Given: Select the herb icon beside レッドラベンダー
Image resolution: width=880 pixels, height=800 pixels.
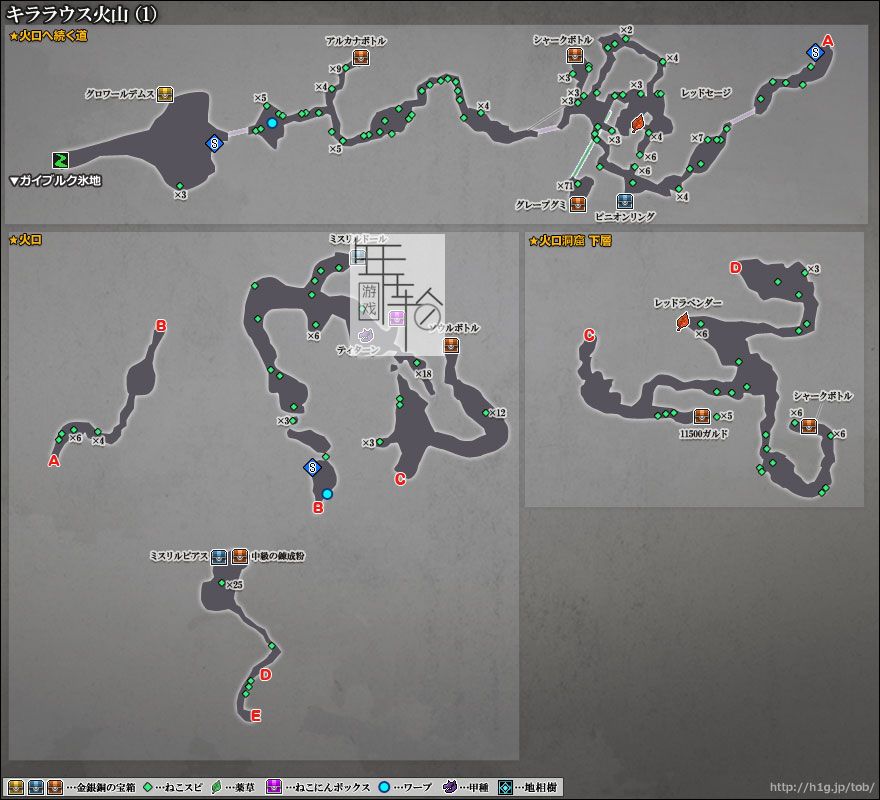Looking at the screenshot, I should 684,322.
